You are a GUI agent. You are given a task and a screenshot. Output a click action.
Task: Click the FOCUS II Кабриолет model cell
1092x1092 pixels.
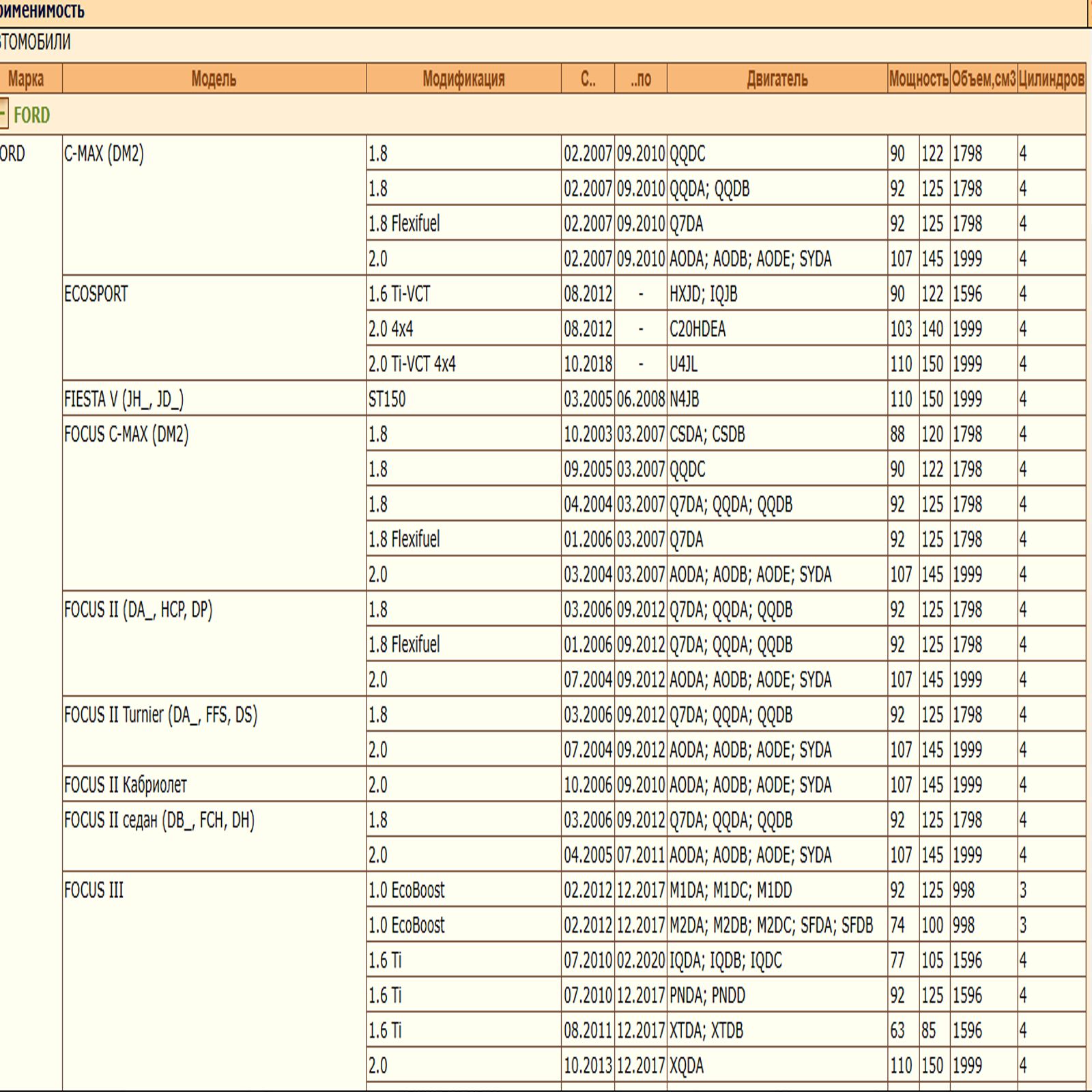pyautogui.click(x=126, y=785)
